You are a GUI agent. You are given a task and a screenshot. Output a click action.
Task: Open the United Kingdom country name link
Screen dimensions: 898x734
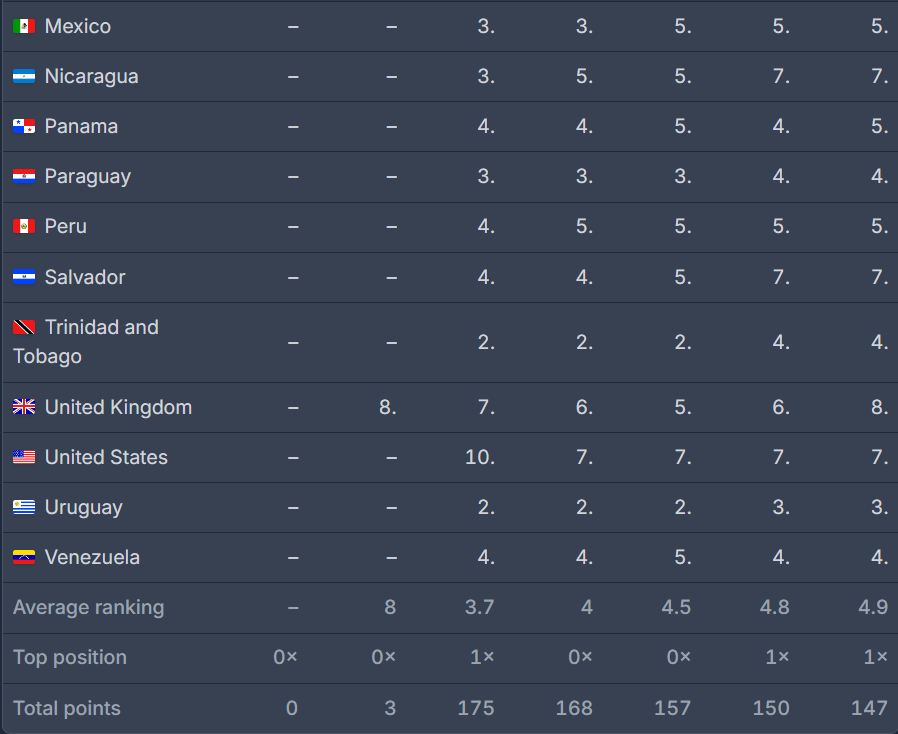pos(118,407)
